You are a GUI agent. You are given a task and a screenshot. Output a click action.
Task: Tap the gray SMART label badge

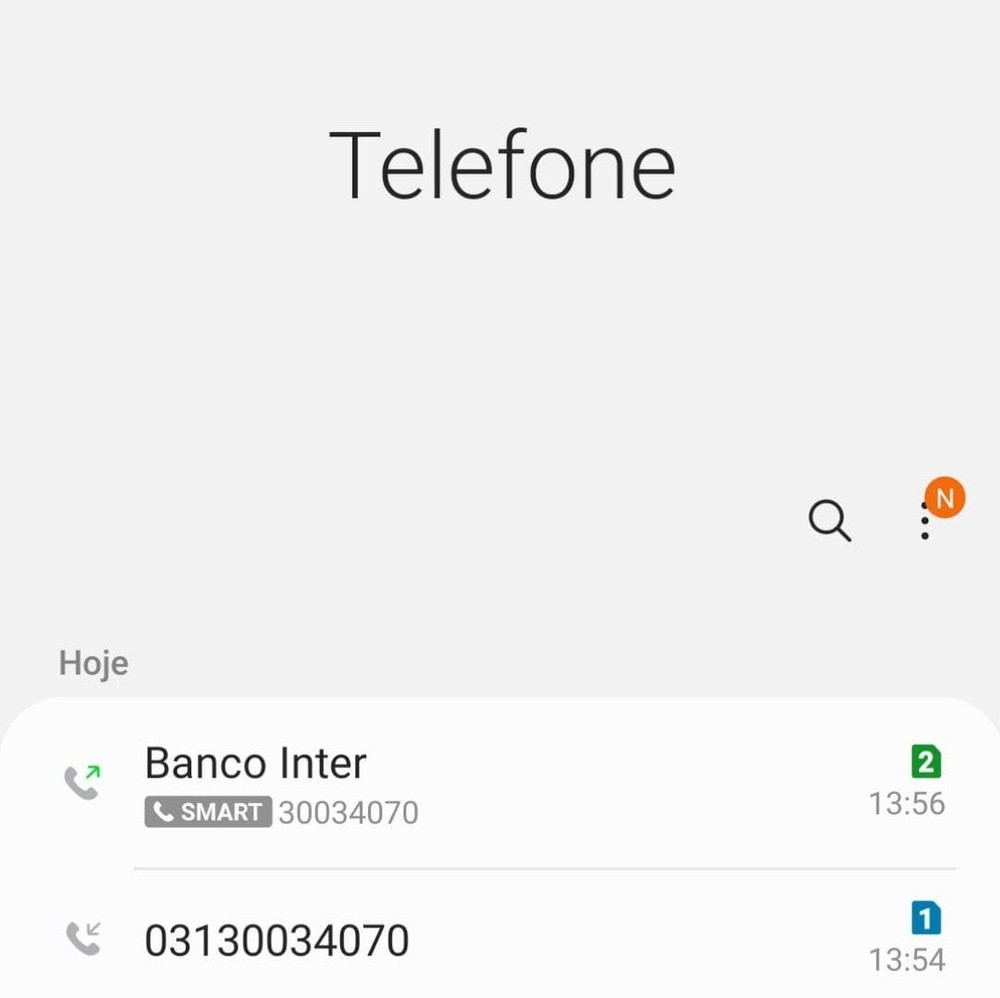pos(209,812)
